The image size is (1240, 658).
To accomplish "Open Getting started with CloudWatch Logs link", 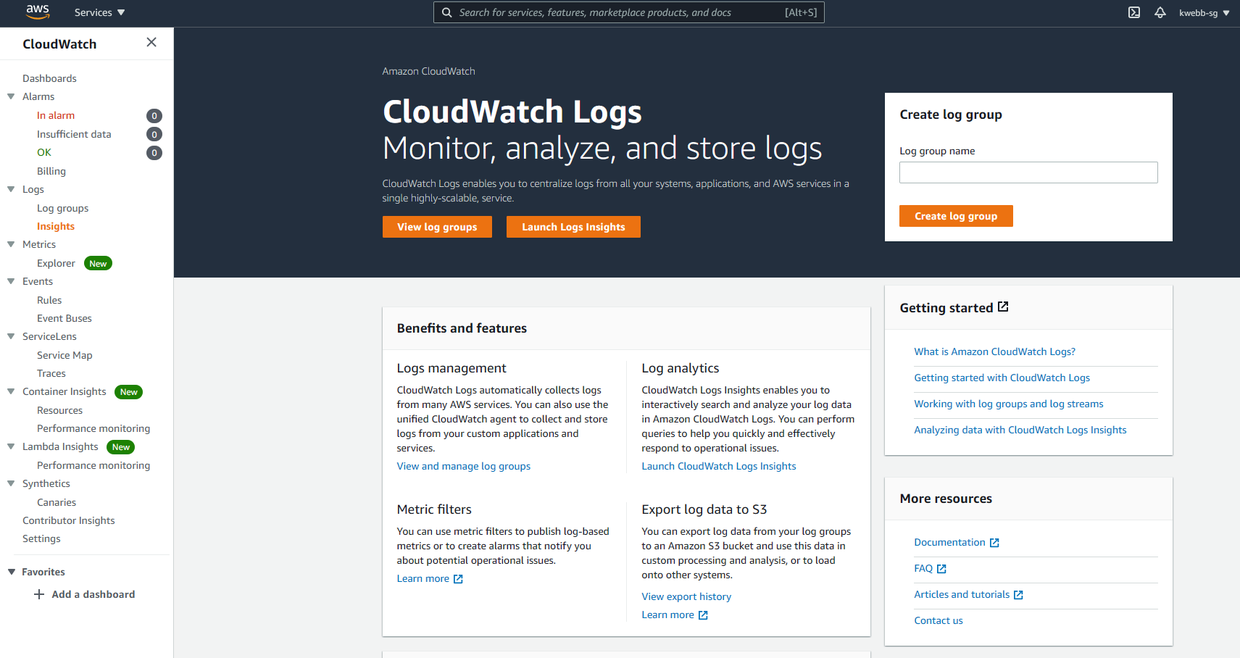I will click(x=1001, y=378).
